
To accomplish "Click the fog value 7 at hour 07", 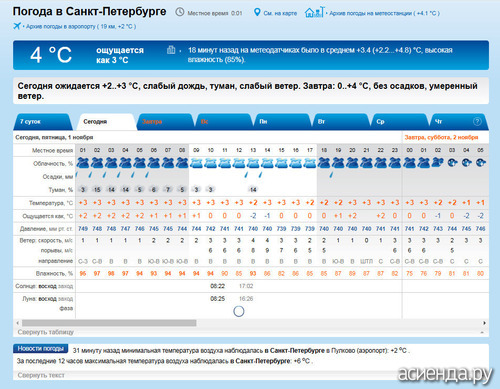I will click(x=168, y=190).
